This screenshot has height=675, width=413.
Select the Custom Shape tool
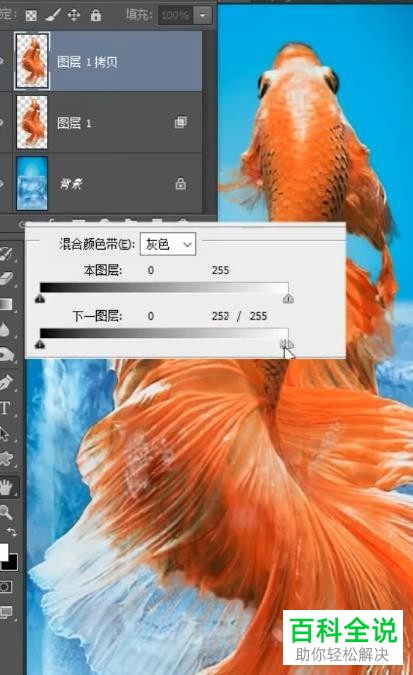[x=6, y=459]
